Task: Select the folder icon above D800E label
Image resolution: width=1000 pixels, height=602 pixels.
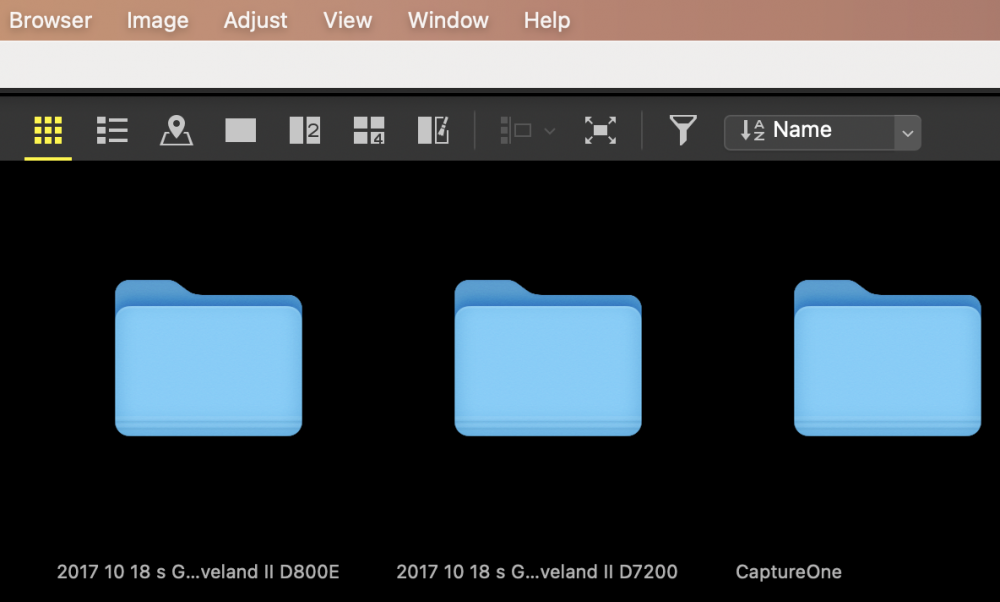Action: coord(209,358)
